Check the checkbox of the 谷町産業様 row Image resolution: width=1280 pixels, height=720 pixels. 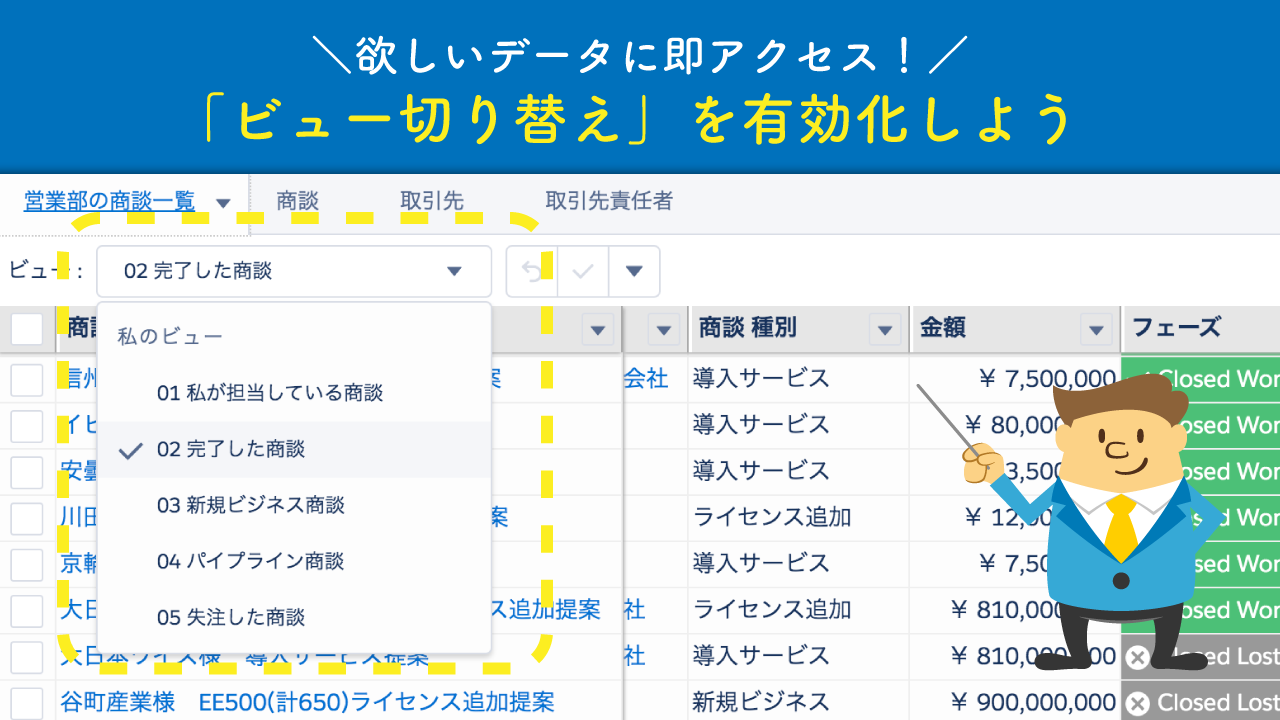click(27, 703)
